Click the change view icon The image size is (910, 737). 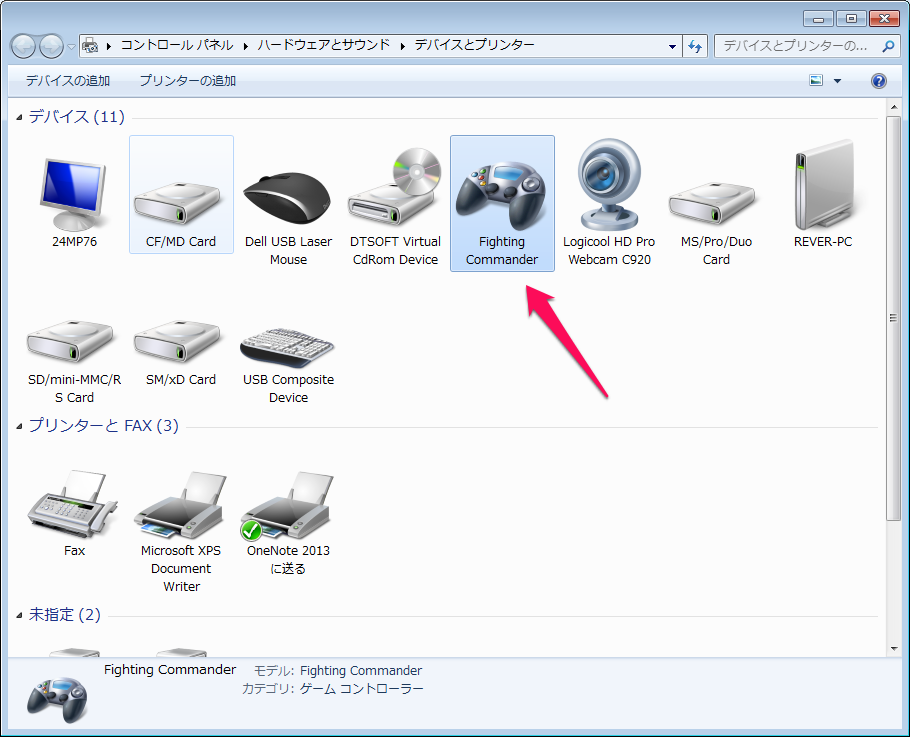coord(816,80)
